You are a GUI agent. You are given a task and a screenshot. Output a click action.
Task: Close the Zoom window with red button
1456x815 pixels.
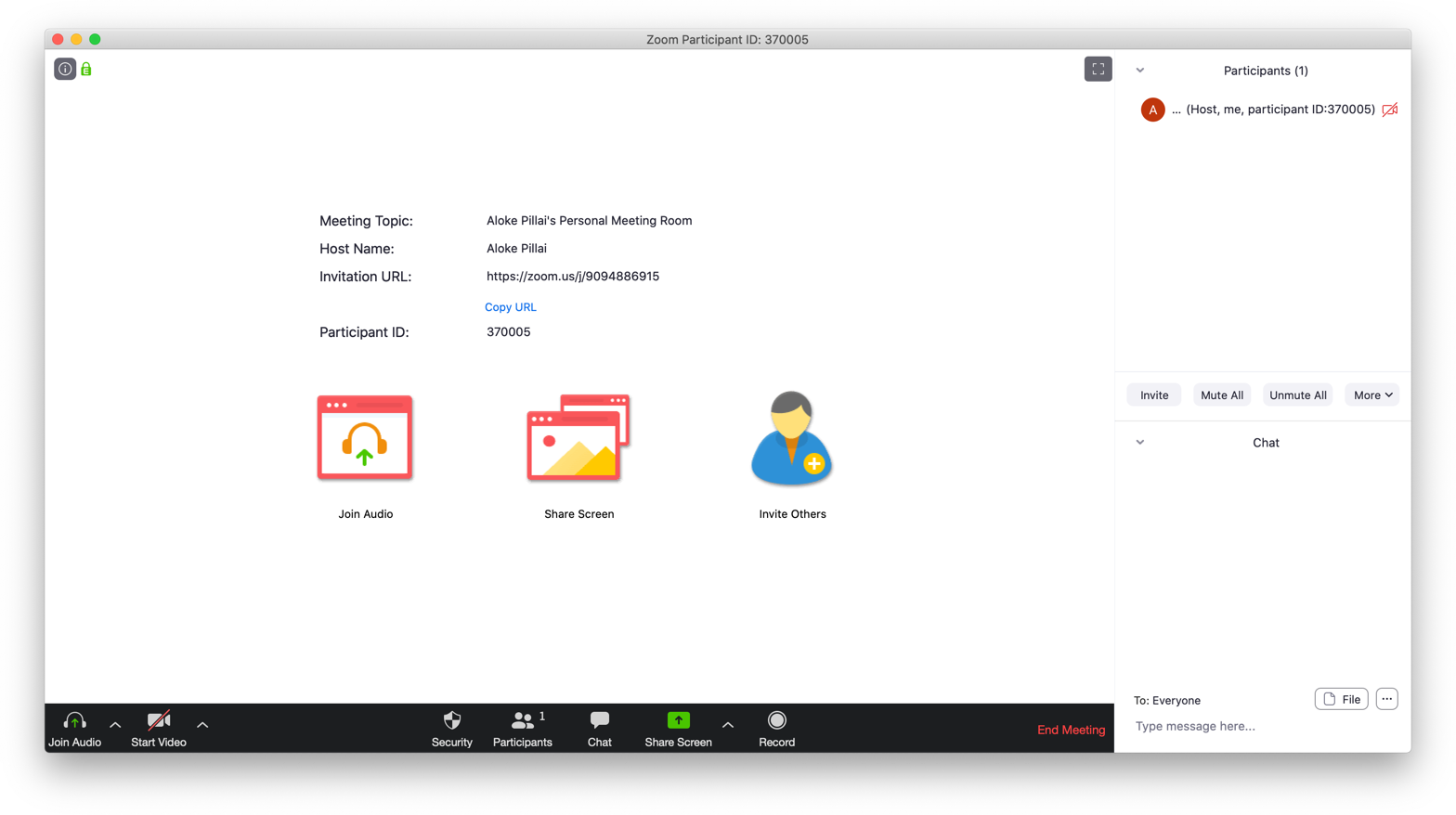(x=58, y=39)
